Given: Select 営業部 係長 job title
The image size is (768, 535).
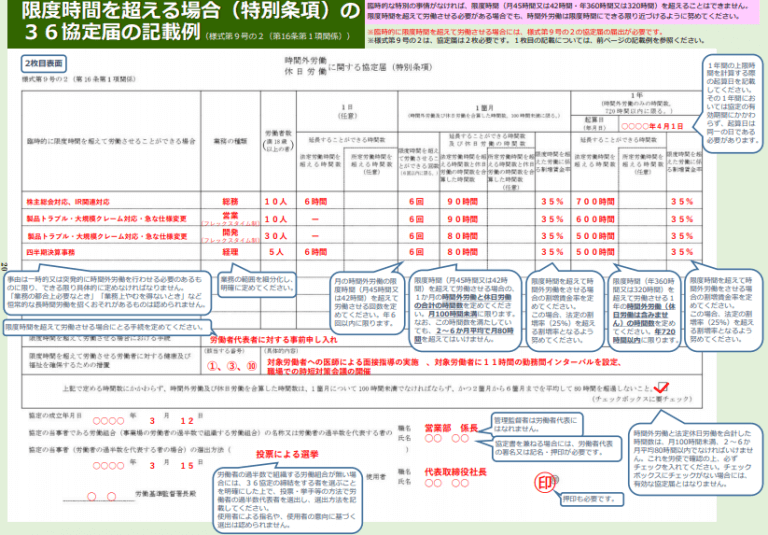Looking at the screenshot, I should 451,428.
